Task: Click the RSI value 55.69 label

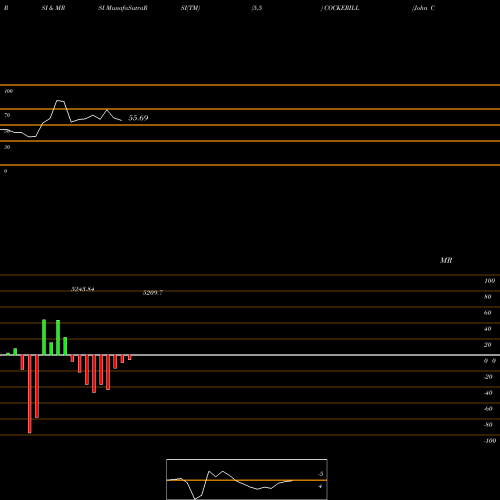Action: click(138, 118)
